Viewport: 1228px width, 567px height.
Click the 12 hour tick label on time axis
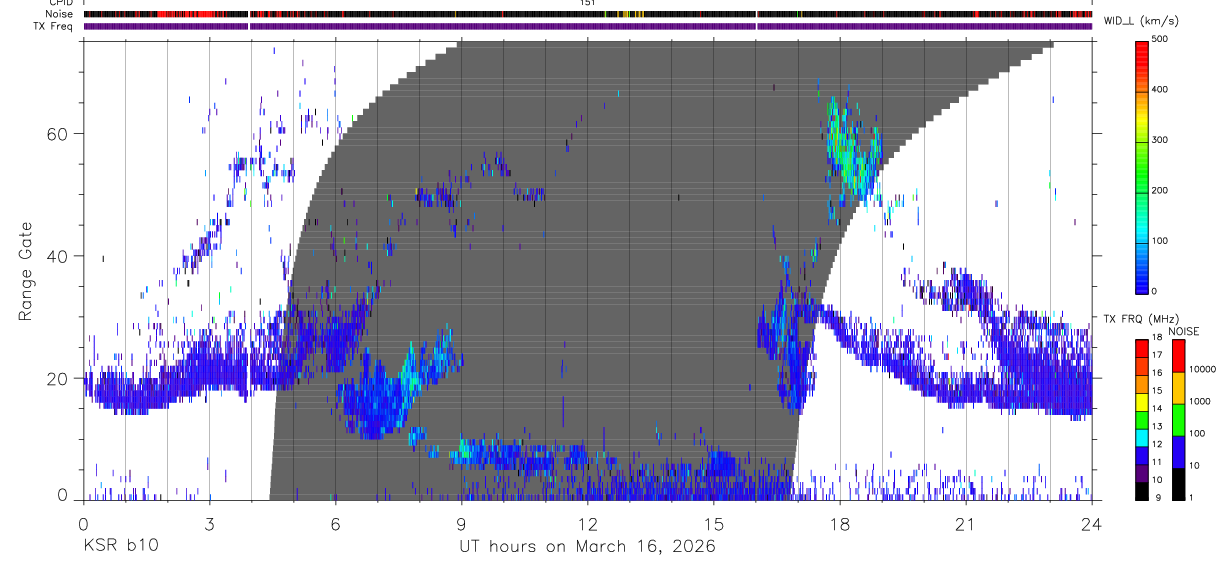click(x=588, y=524)
